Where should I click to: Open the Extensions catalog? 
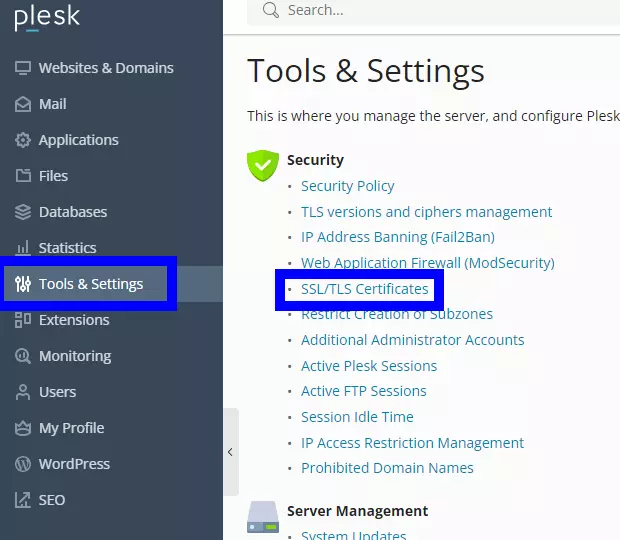pyautogui.click(x=74, y=320)
